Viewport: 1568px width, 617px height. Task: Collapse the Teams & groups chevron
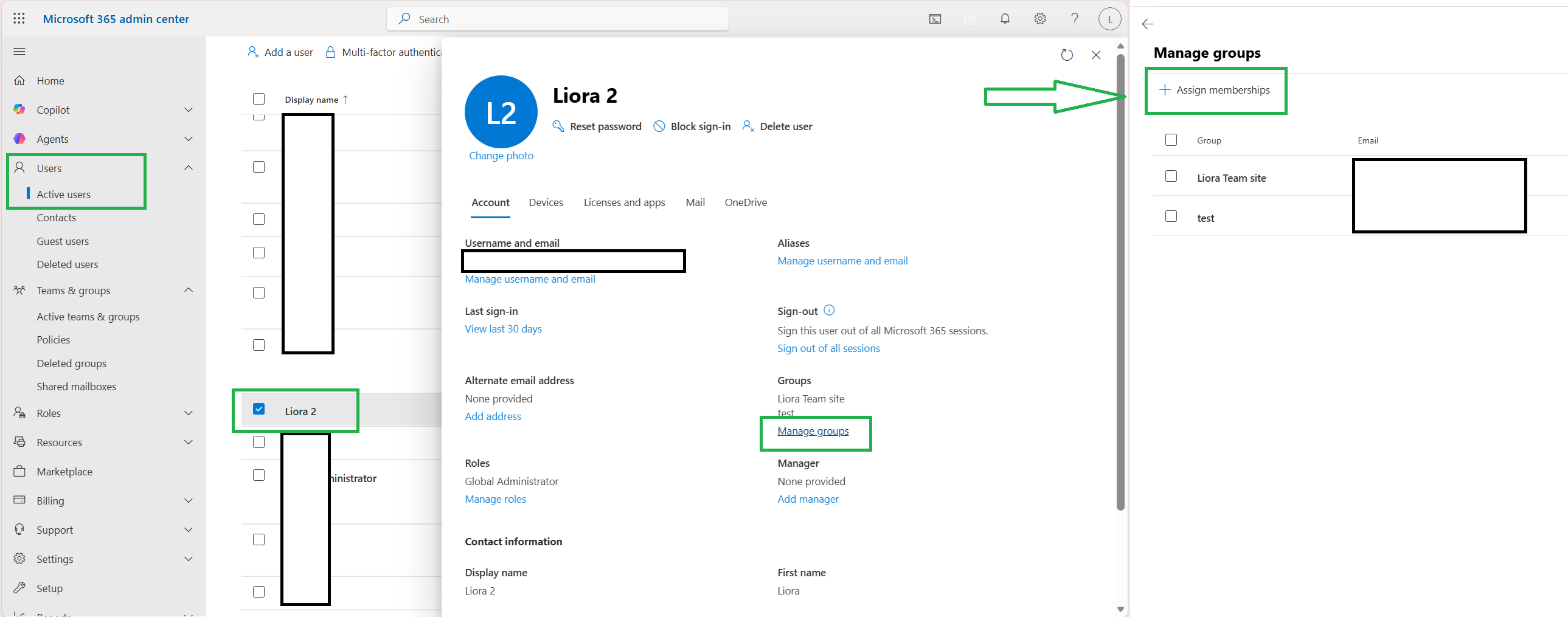point(189,290)
